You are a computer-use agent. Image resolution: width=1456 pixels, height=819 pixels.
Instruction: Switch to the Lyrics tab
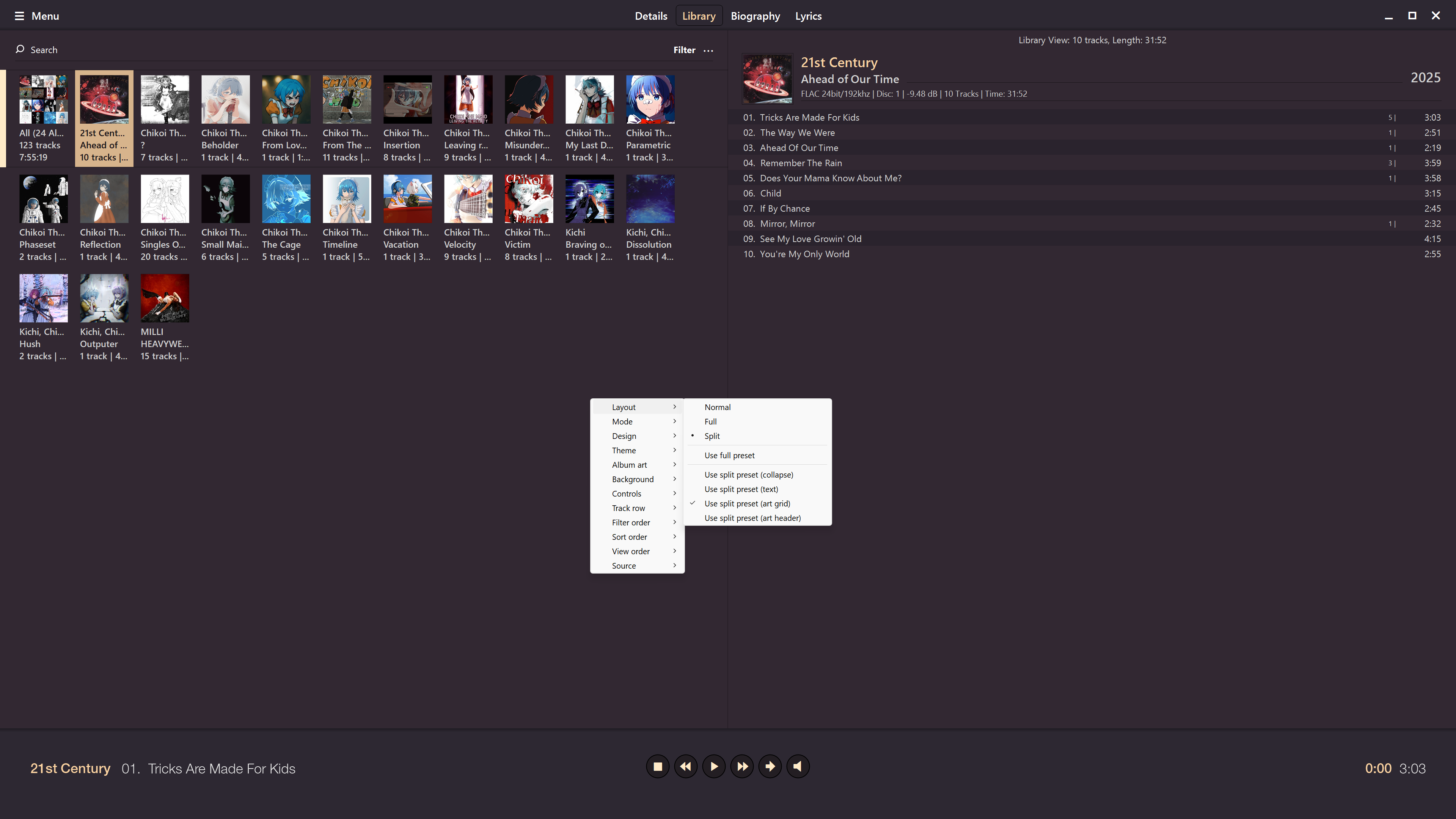coord(808,16)
